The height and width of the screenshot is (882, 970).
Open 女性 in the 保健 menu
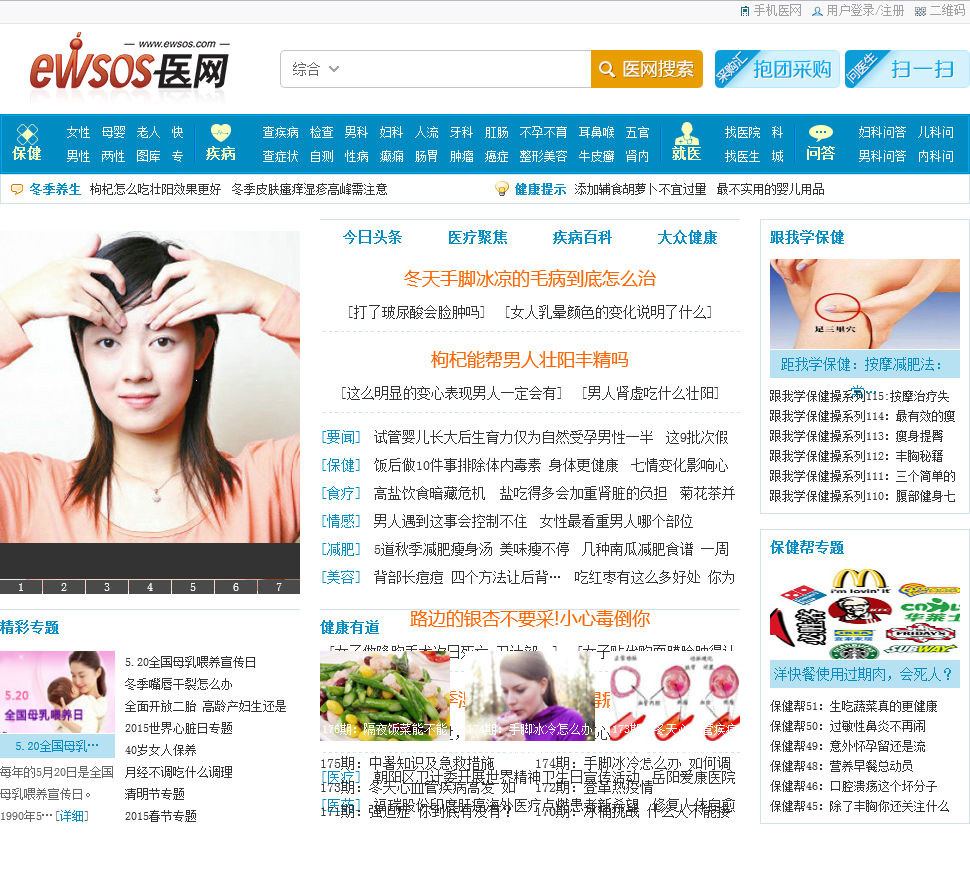(79, 132)
